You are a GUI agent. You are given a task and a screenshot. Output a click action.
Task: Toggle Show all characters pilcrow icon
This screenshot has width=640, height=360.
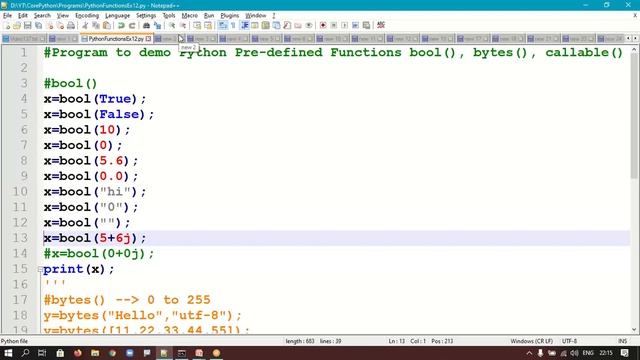coord(233,25)
